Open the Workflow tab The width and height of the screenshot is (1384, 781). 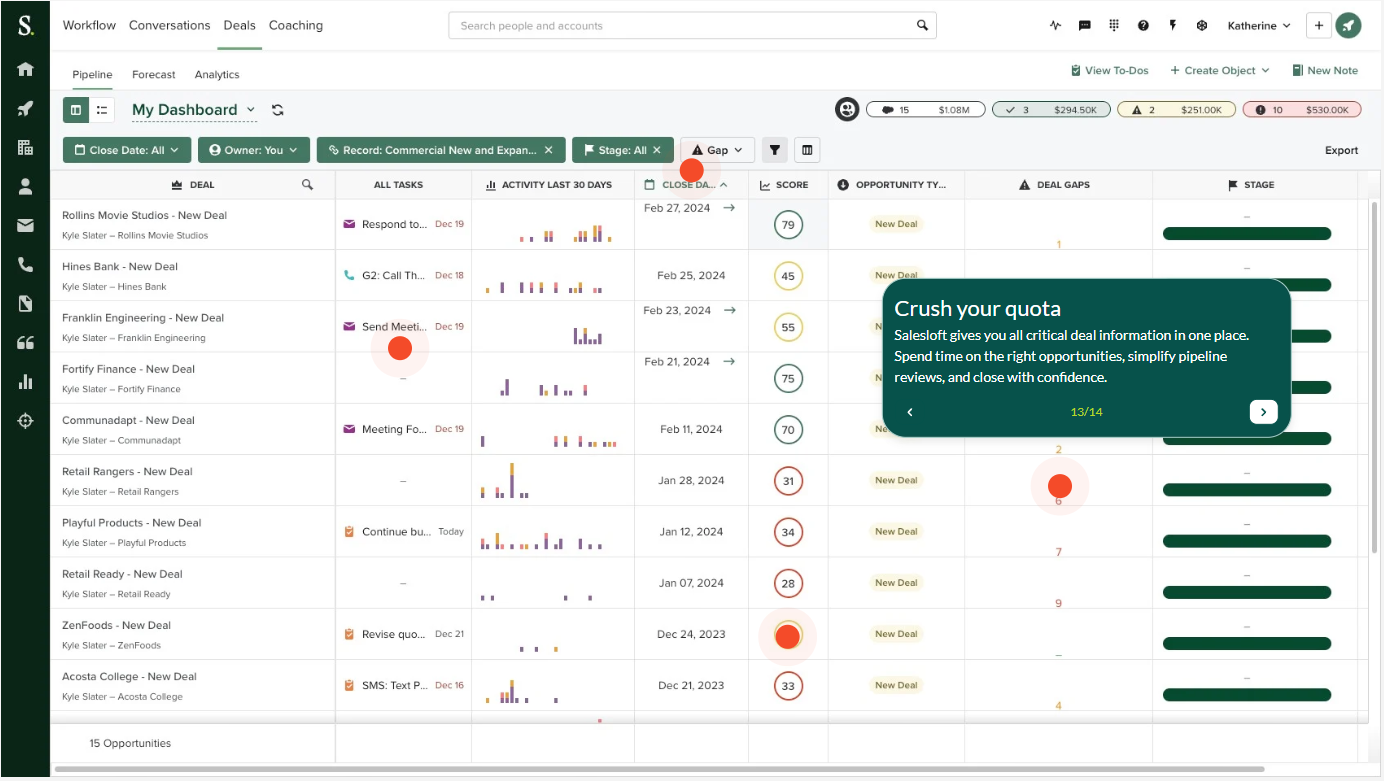(x=89, y=25)
